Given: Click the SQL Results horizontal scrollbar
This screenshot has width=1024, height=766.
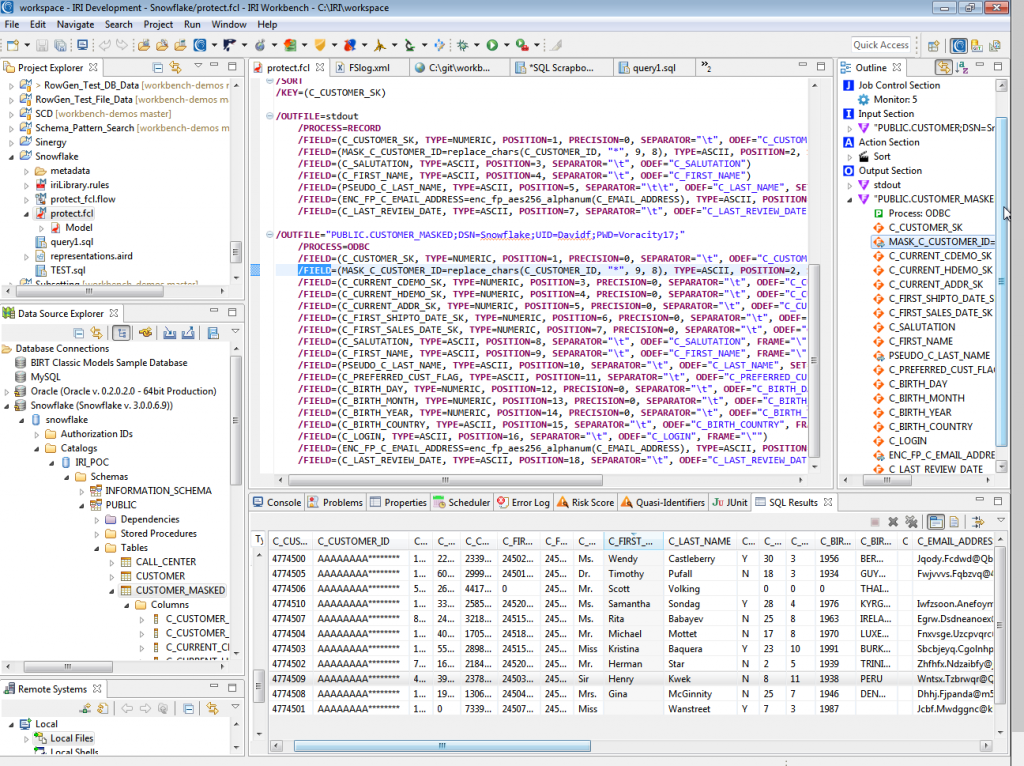Looking at the screenshot, I should coord(442,746).
